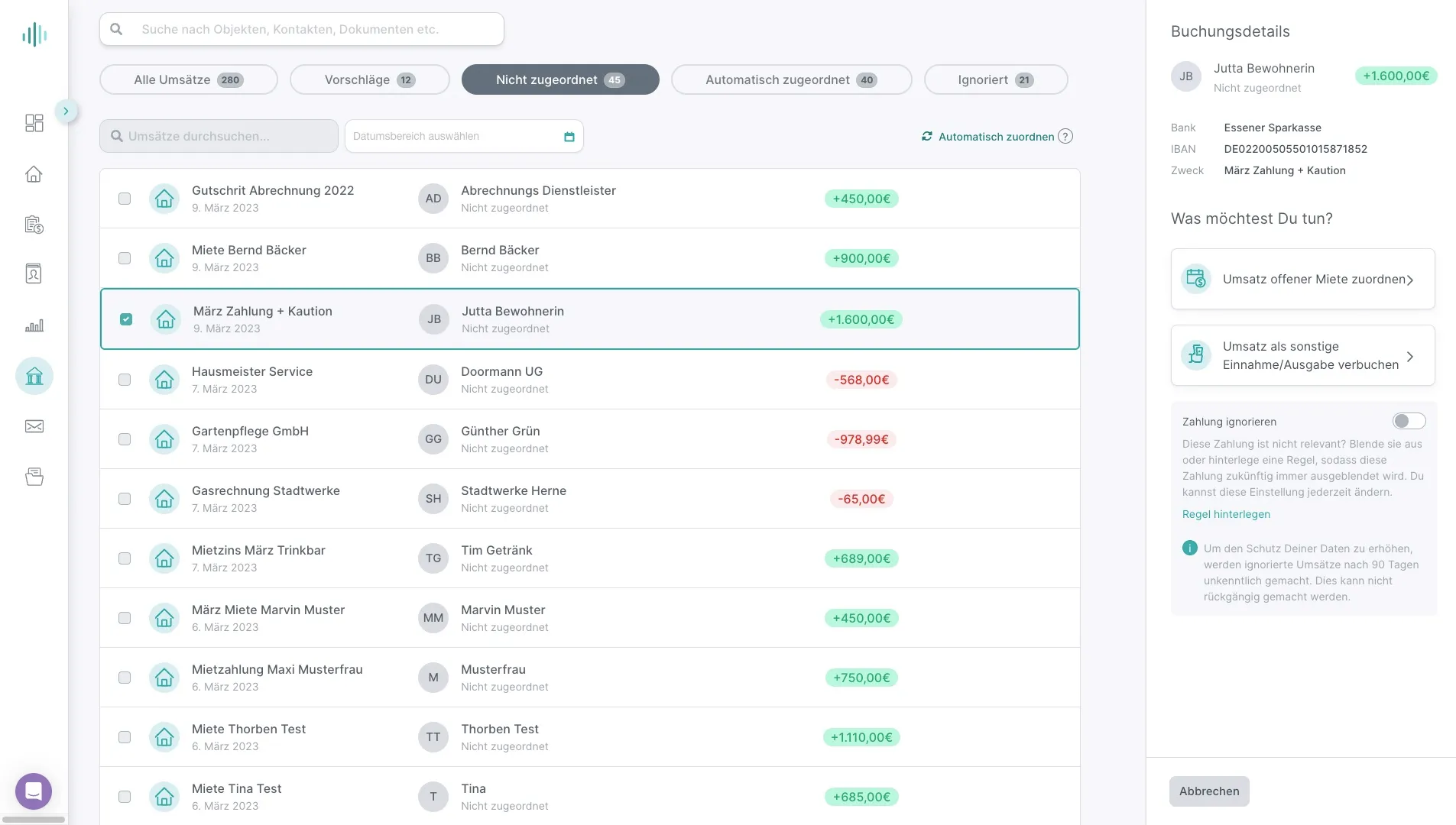The image size is (1456, 825).
Task: Switch to the Vorschläge tab
Action: point(370,79)
